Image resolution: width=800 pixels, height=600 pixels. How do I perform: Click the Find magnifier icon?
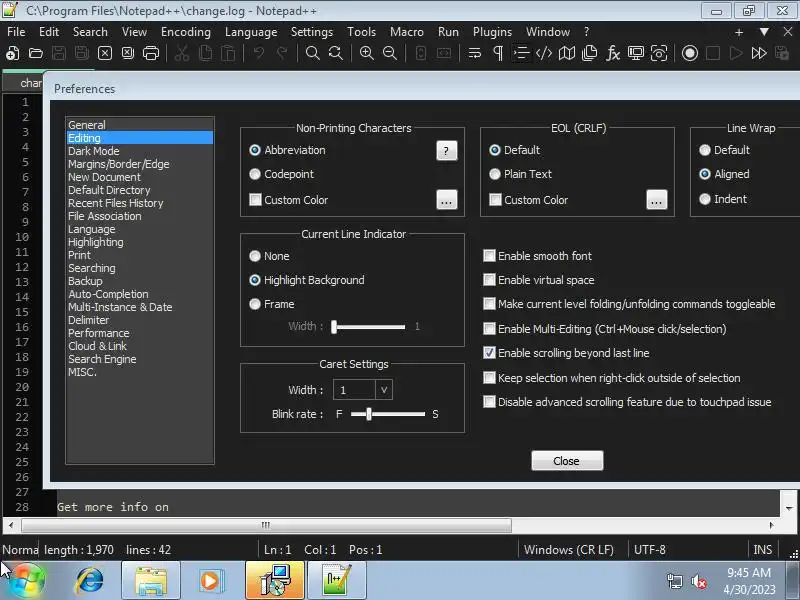(x=312, y=53)
